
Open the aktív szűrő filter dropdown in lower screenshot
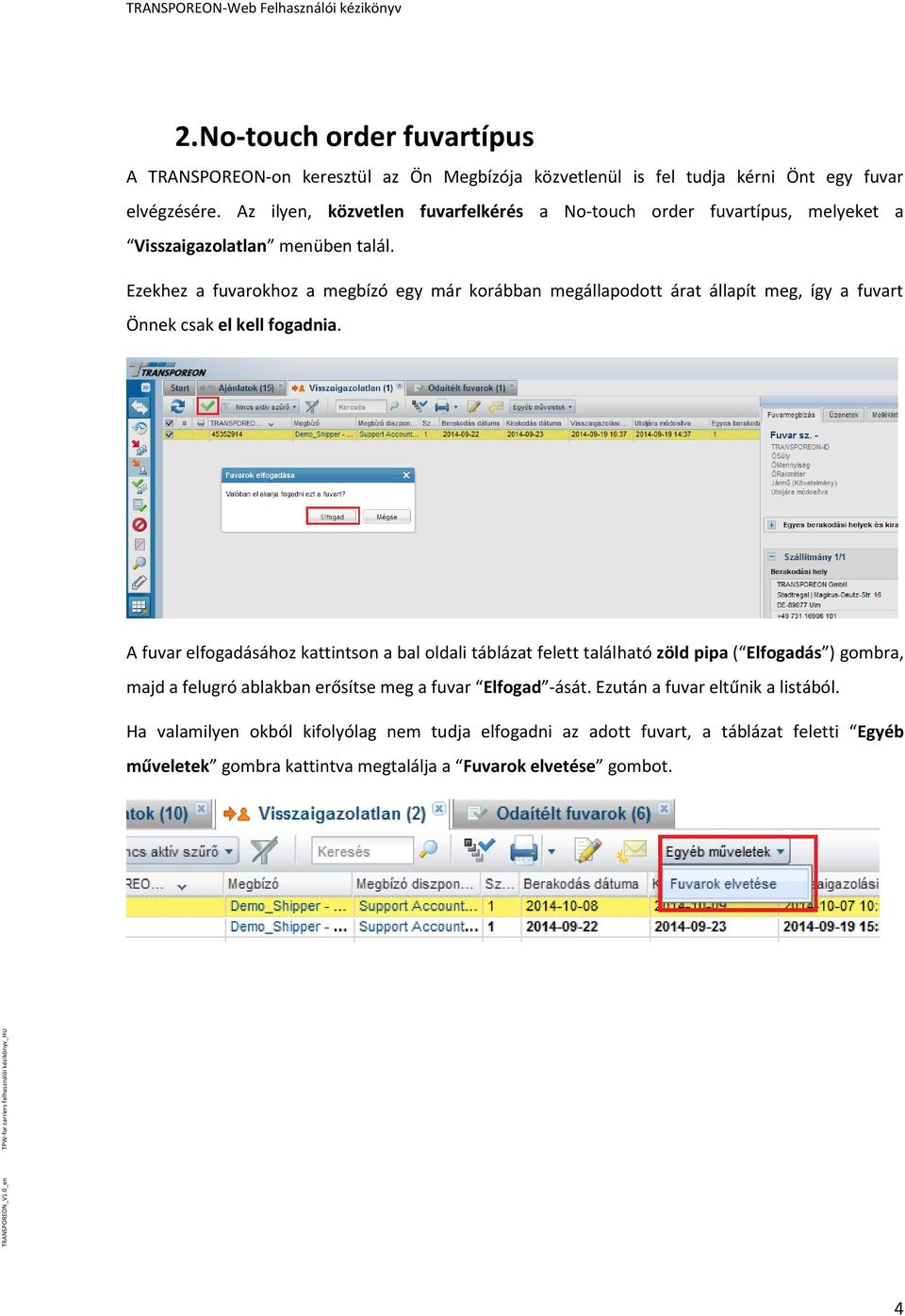[x=181, y=851]
